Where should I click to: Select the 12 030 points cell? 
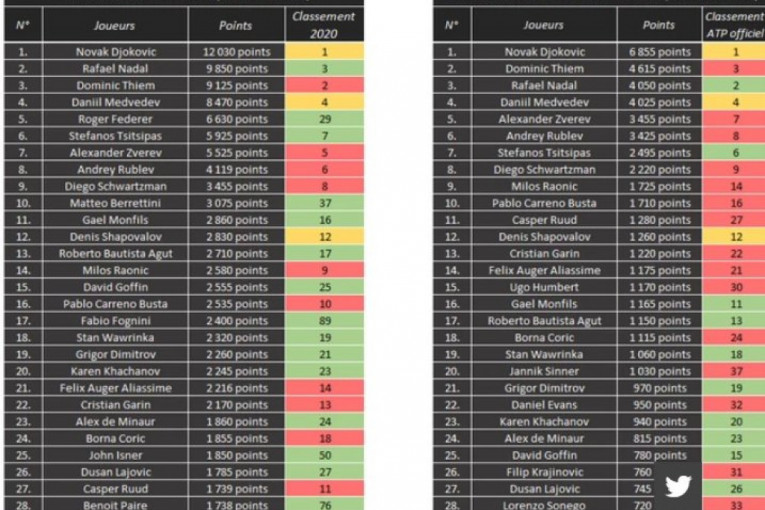[236, 51]
